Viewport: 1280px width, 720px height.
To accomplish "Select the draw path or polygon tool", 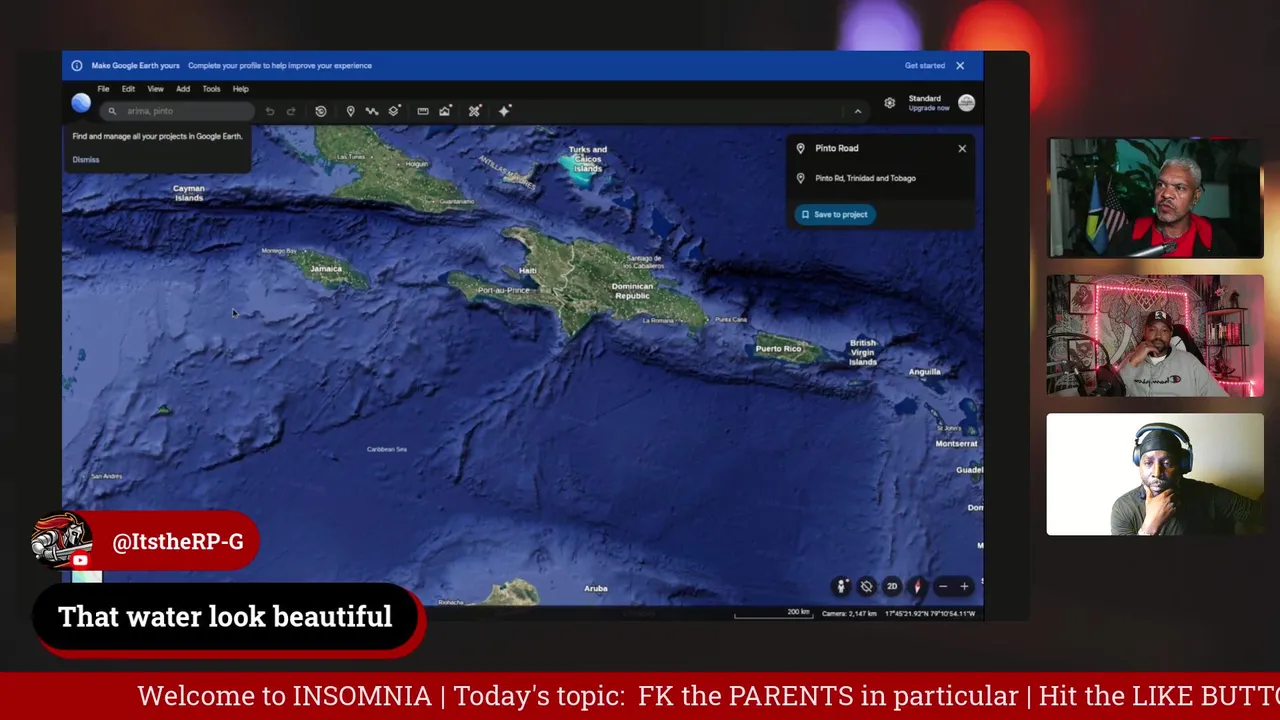I will pos(372,111).
